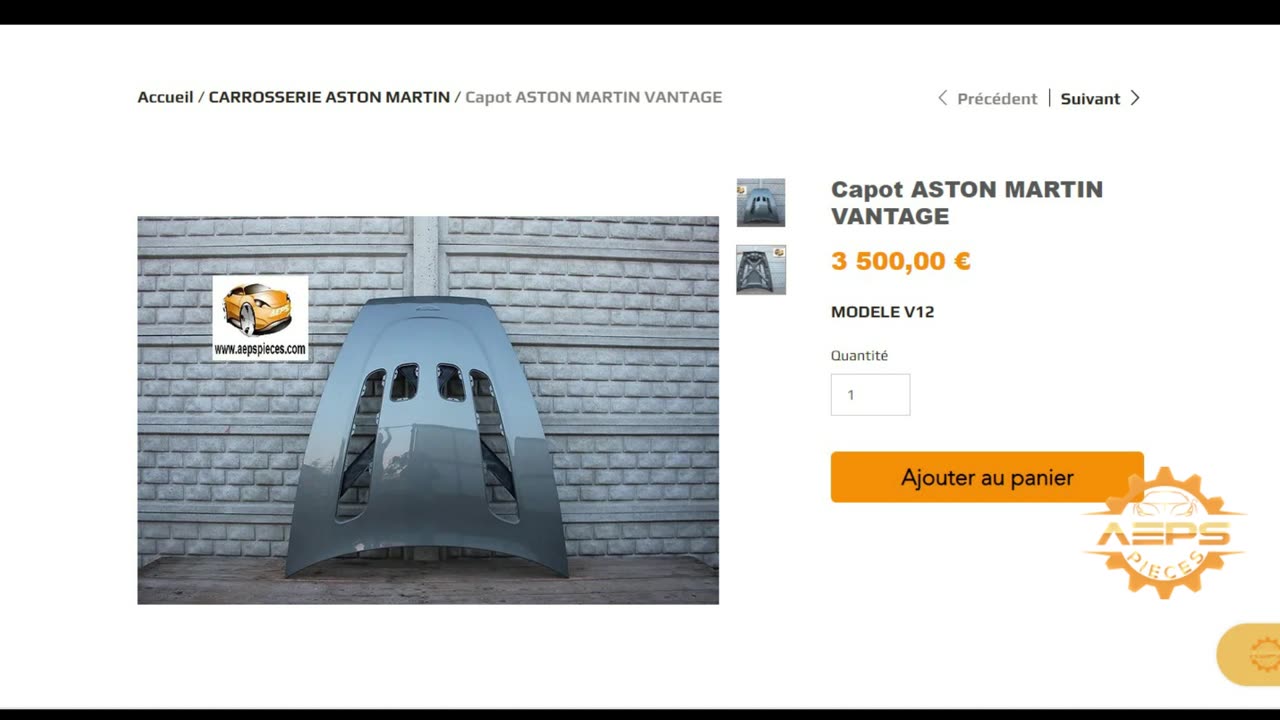Click the 3 500,00 € price
This screenshot has width=1280, height=720.
900,261
